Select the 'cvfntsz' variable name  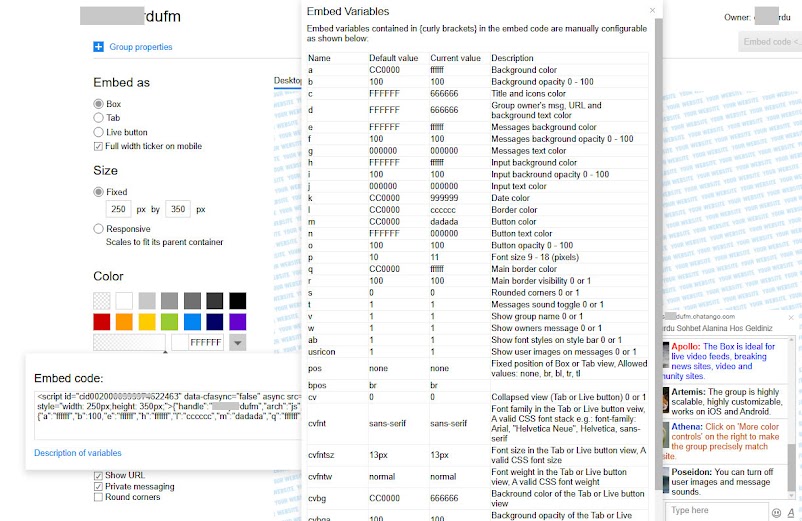pyautogui.click(x=321, y=455)
